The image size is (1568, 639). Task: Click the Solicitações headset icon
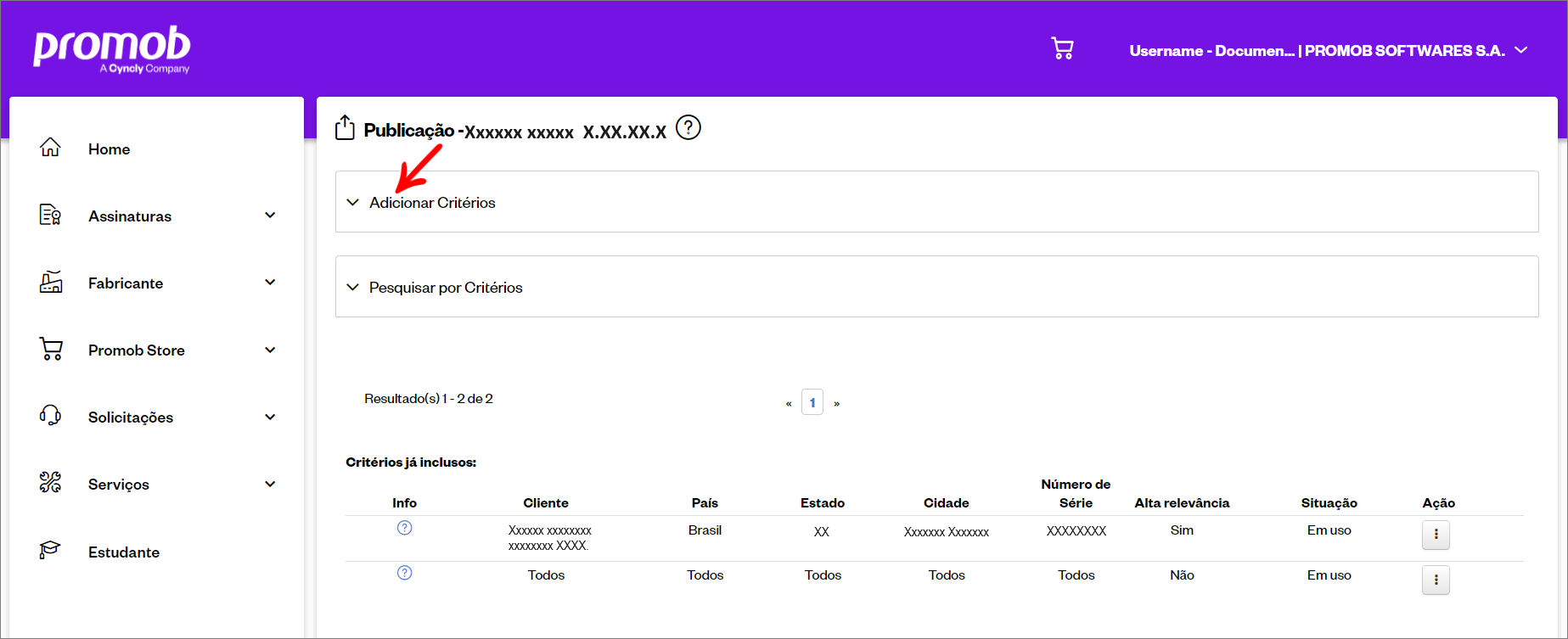(x=50, y=416)
